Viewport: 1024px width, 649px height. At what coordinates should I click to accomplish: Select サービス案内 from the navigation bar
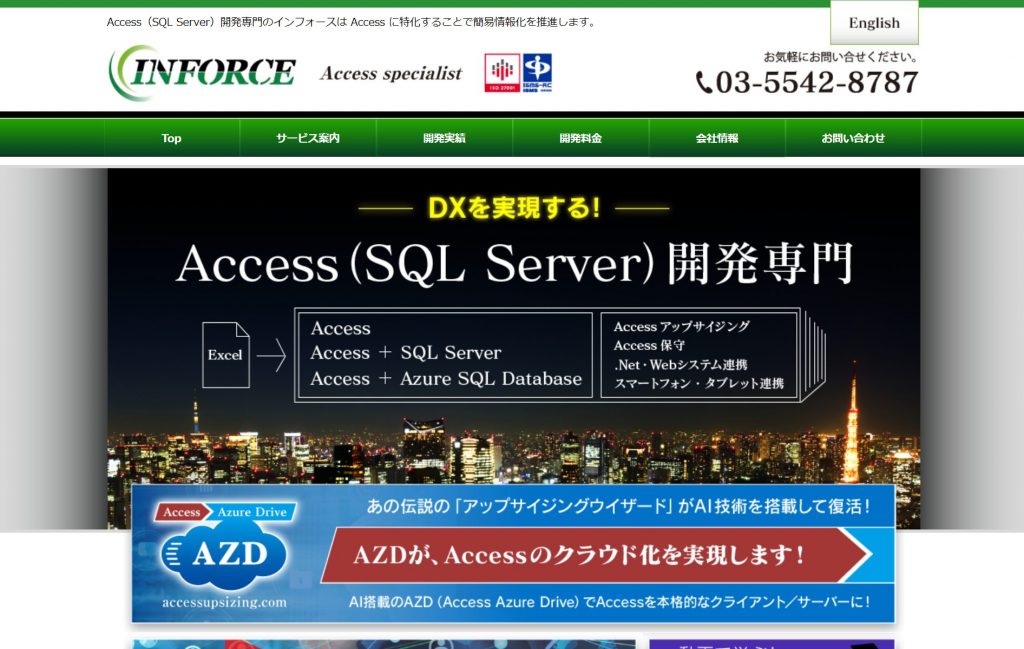[x=307, y=138]
